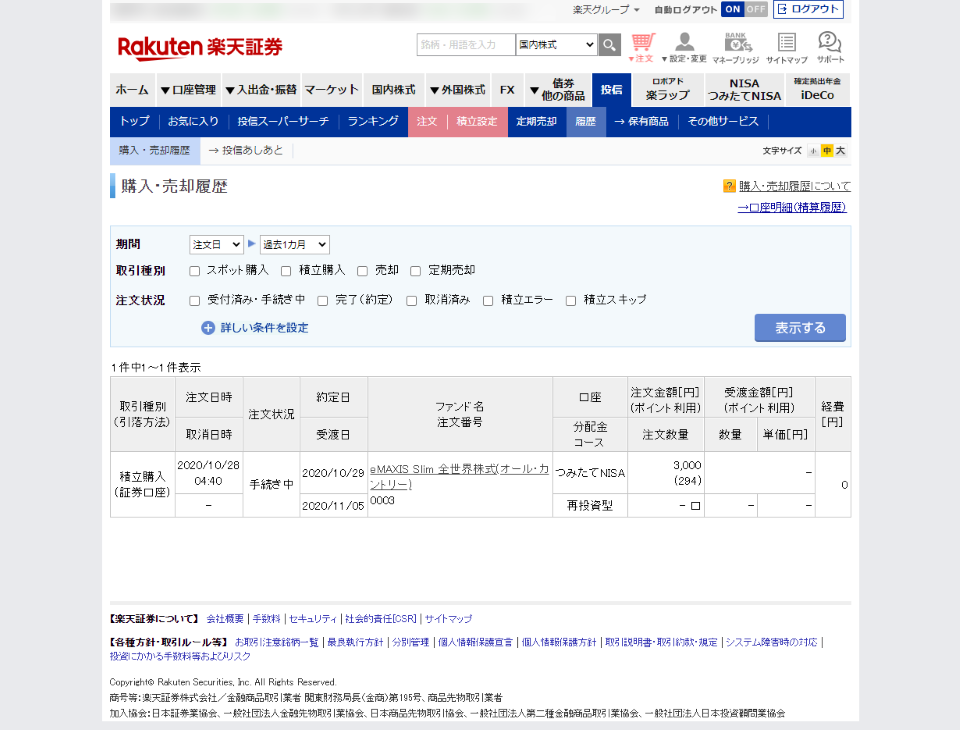Expand the 入出金・振替 menu
Screen dimensions: 960x730
261,90
